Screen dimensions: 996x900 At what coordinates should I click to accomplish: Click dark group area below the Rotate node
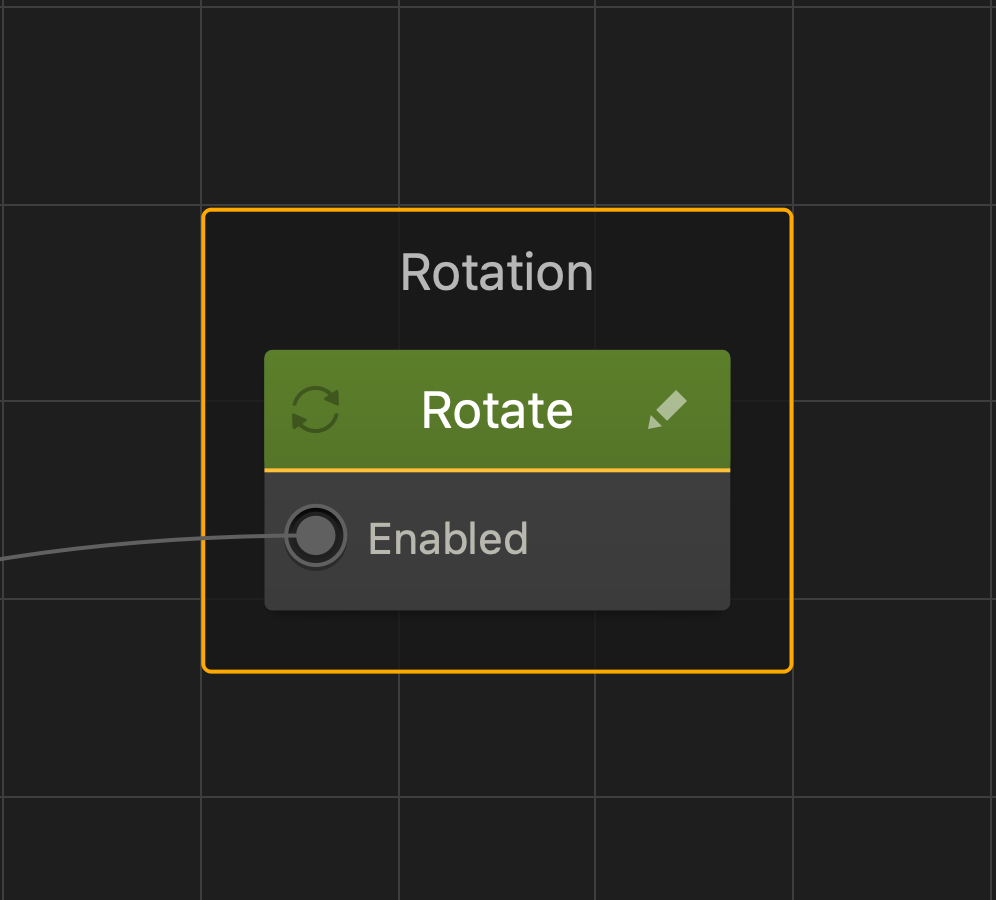point(497,640)
